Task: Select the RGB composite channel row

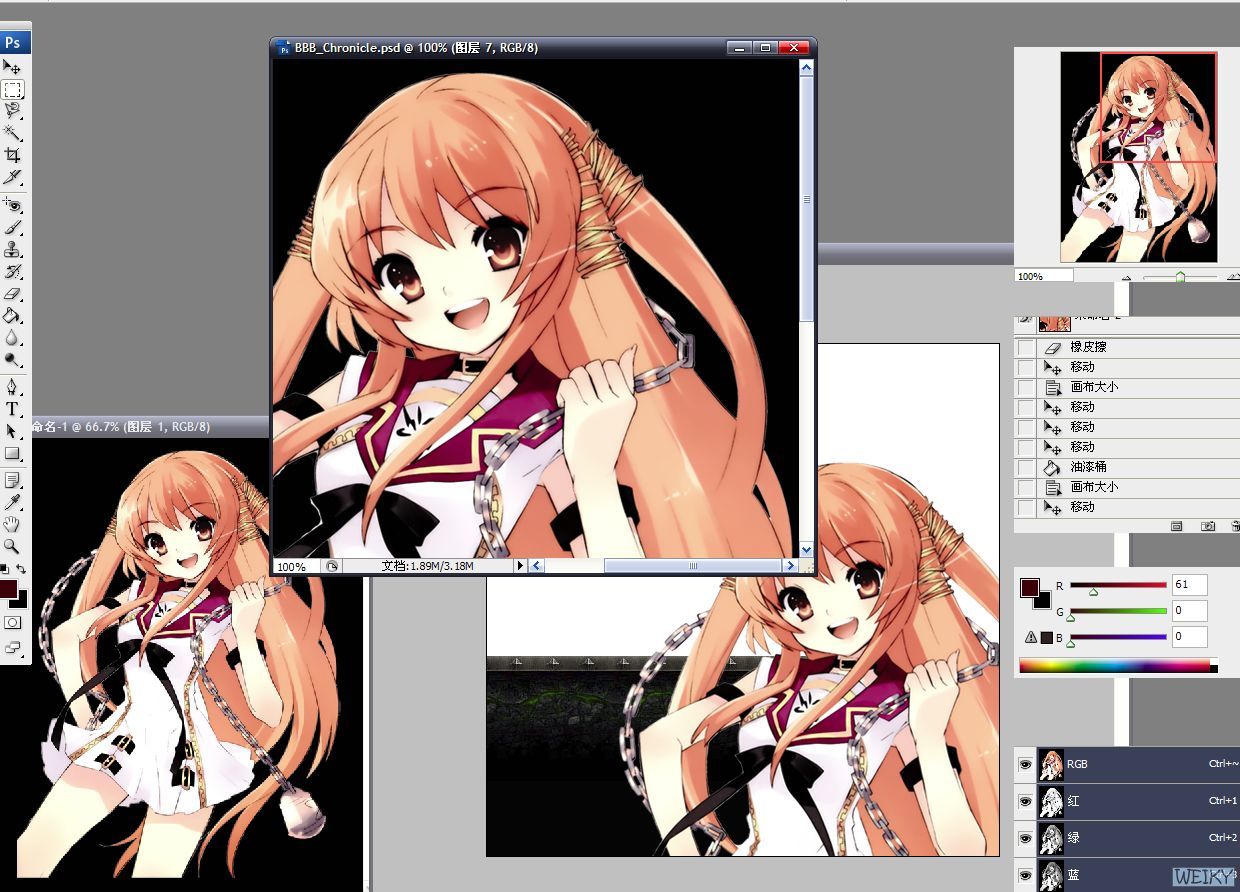Action: [x=1138, y=765]
